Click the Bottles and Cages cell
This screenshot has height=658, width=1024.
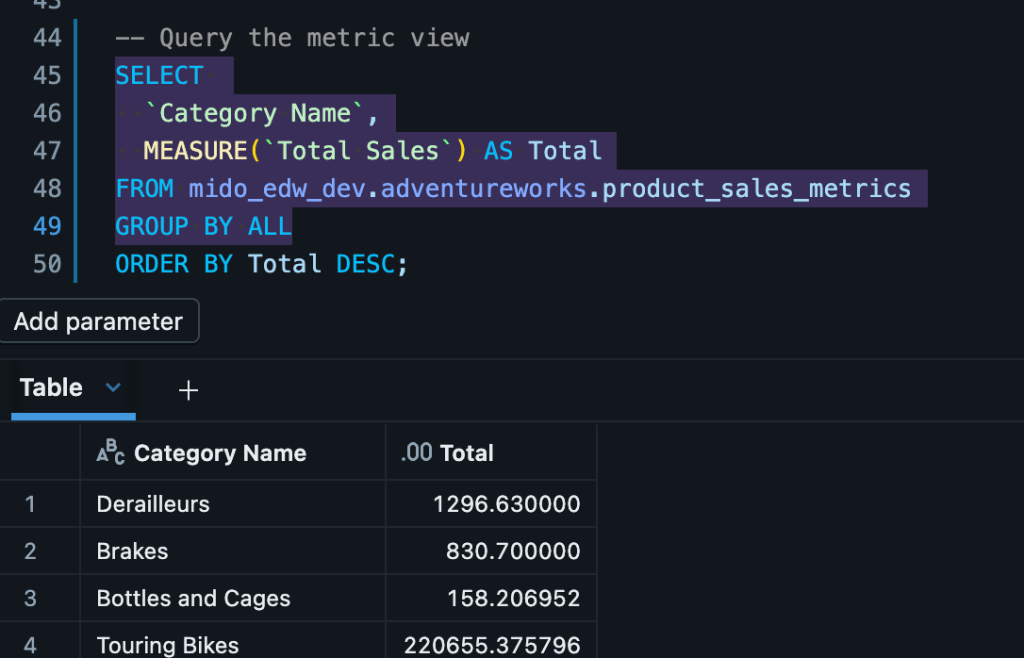click(x=193, y=599)
